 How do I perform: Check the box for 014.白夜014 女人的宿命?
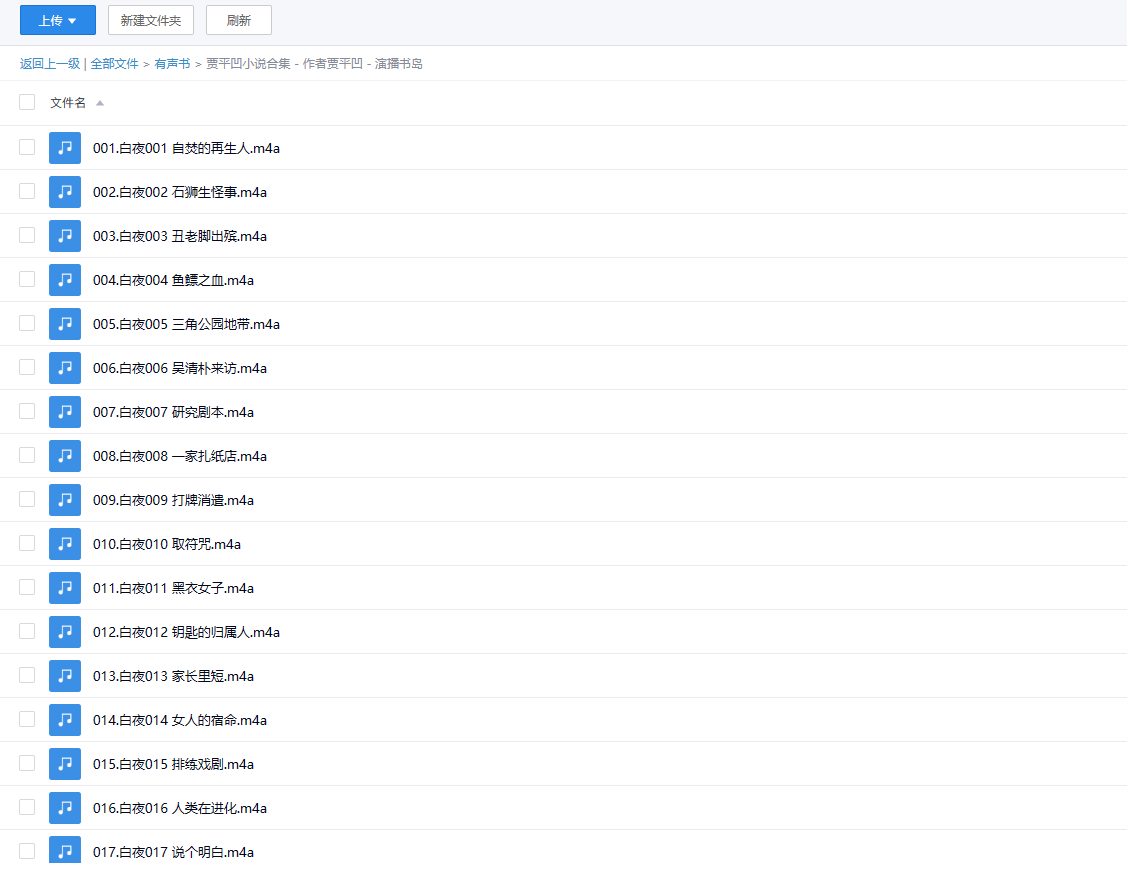pos(26,719)
